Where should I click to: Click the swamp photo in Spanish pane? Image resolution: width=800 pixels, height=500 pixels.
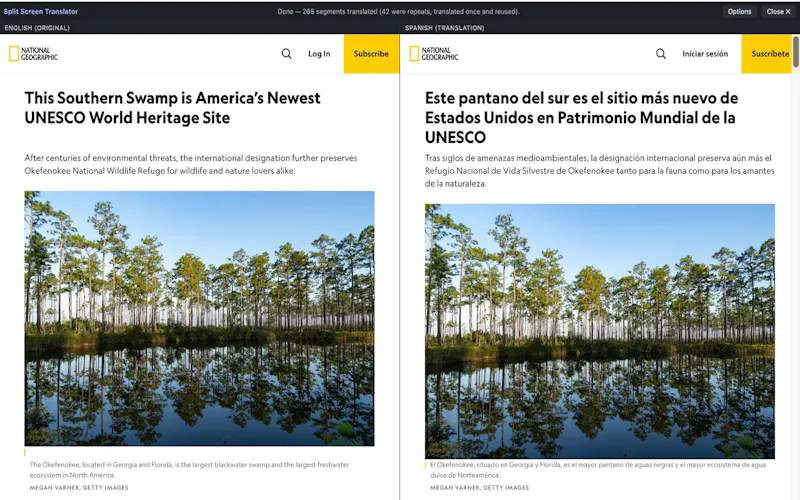point(600,331)
